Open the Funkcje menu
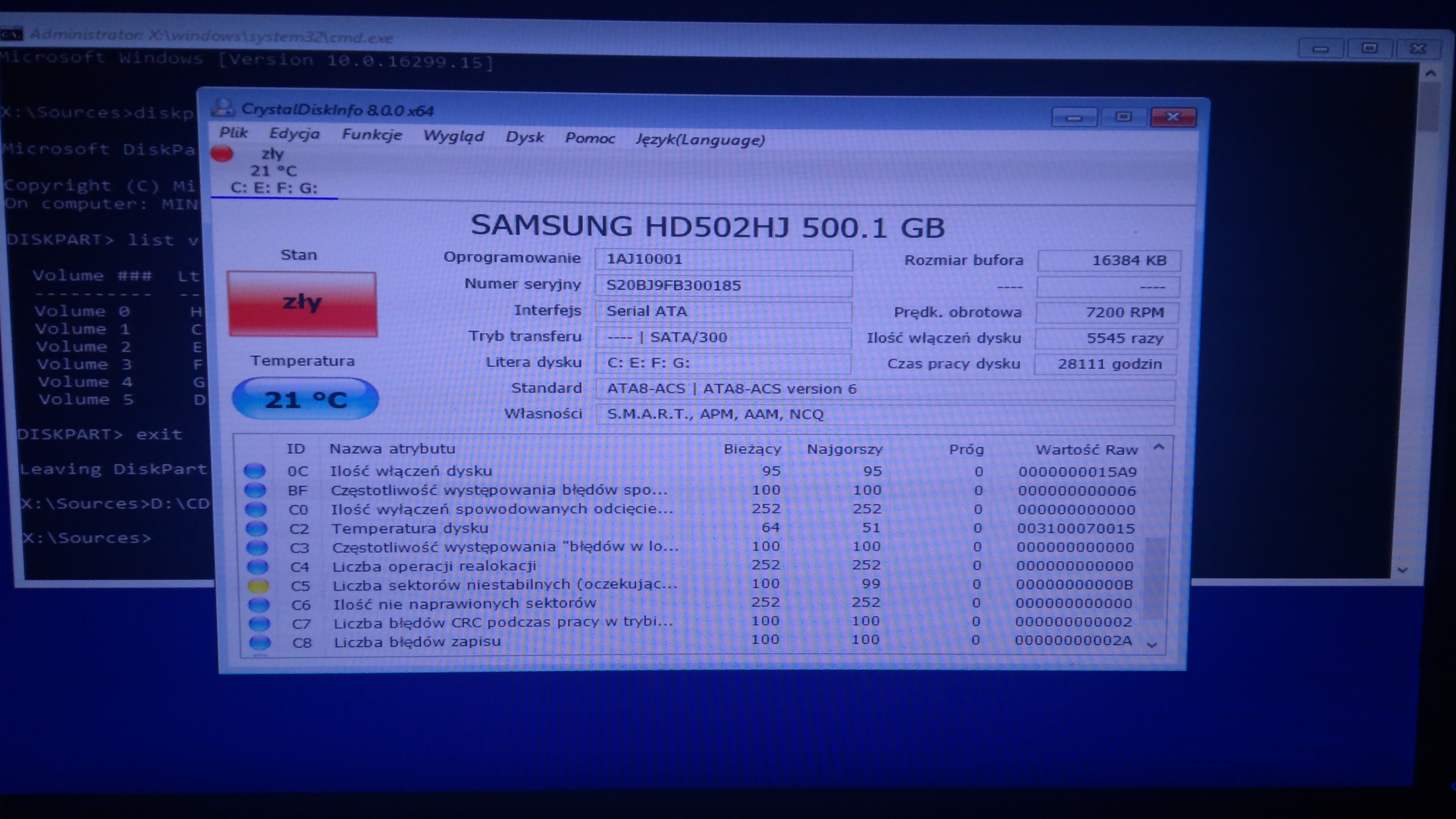1456x819 pixels. tap(372, 135)
